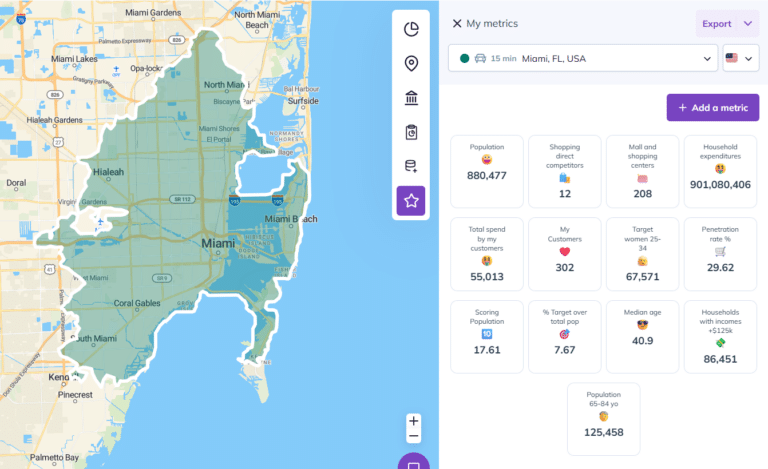The height and width of the screenshot is (469, 768).
Task: Click the Miami Gardens map label
Action: (153, 12)
